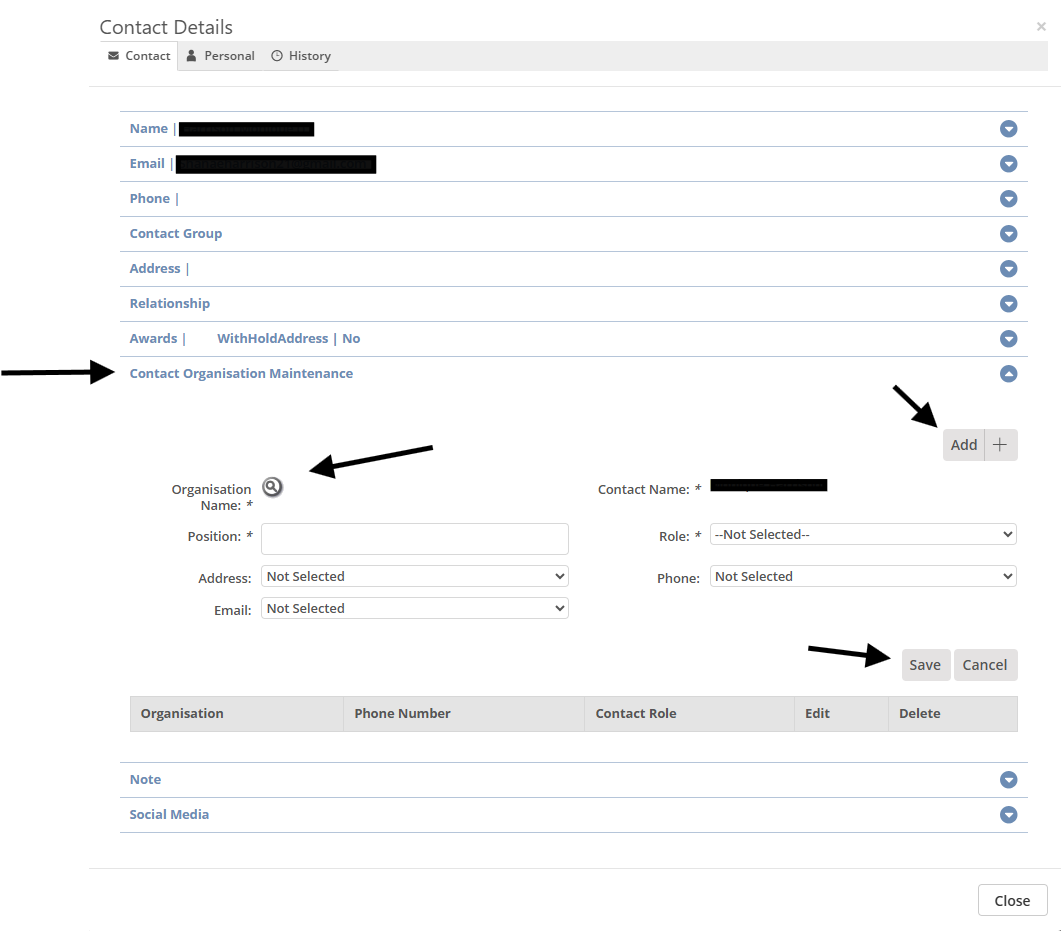Expand the Relationship chevron icon
1061x931 pixels.
pyautogui.click(x=1008, y=304)
